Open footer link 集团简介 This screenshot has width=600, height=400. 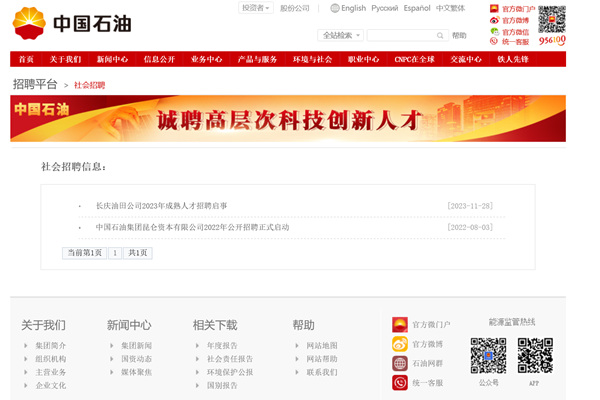51,346
